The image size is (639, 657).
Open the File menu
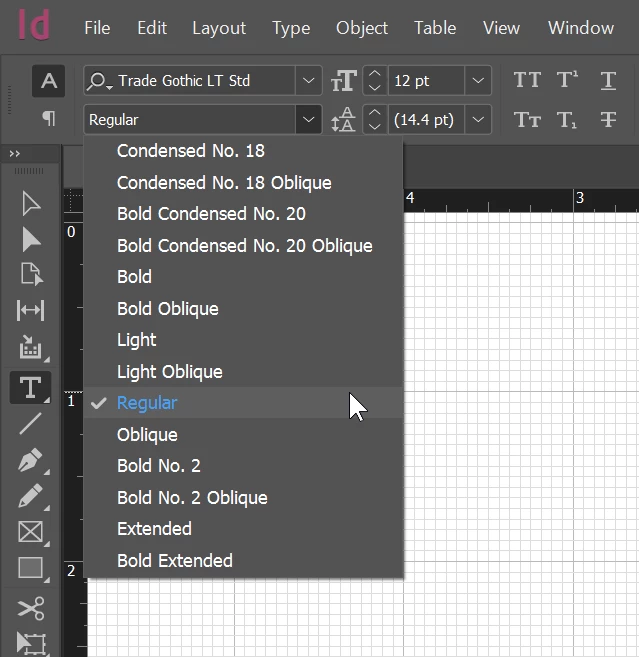(97, 28)
